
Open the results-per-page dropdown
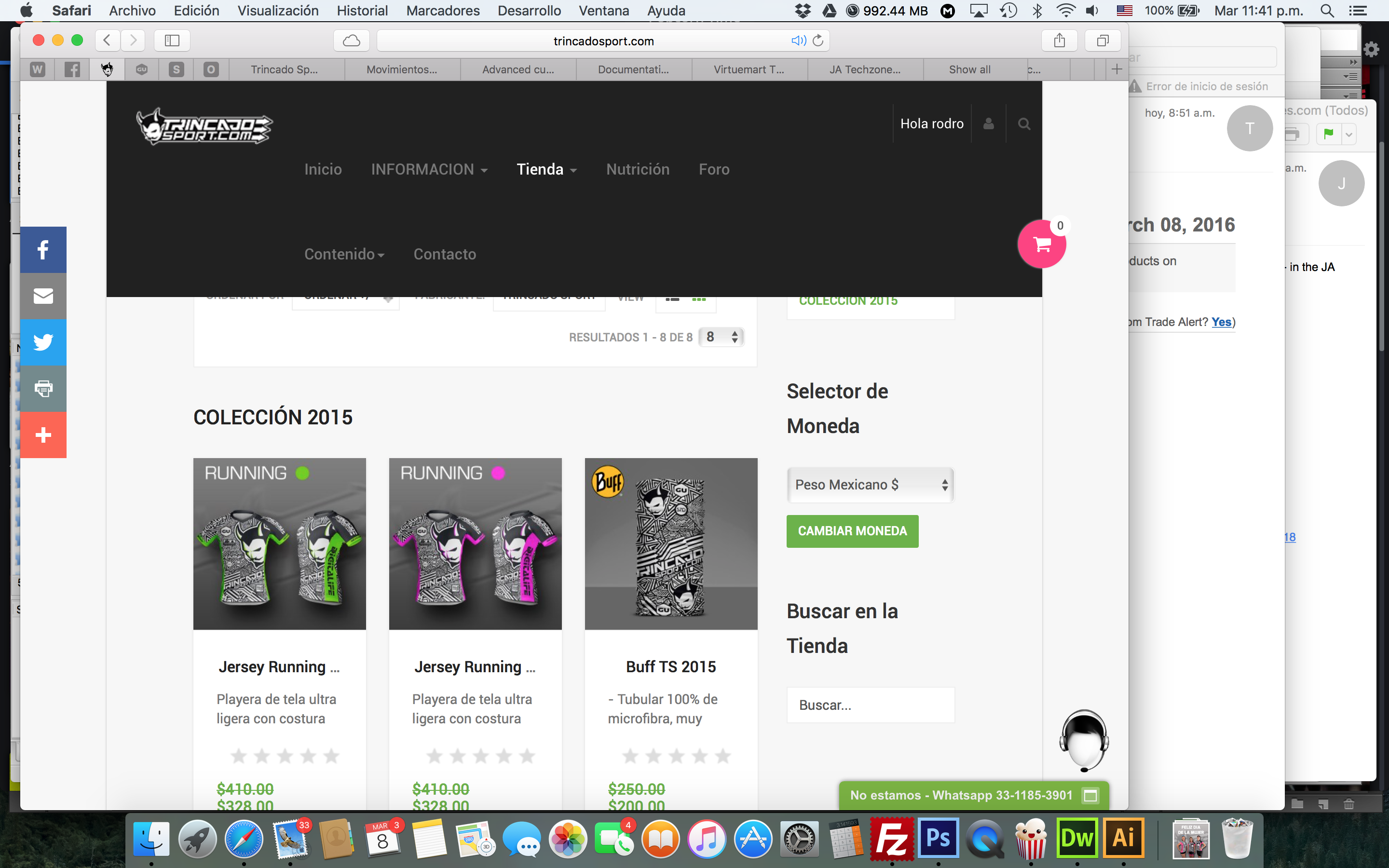(722, 337)
